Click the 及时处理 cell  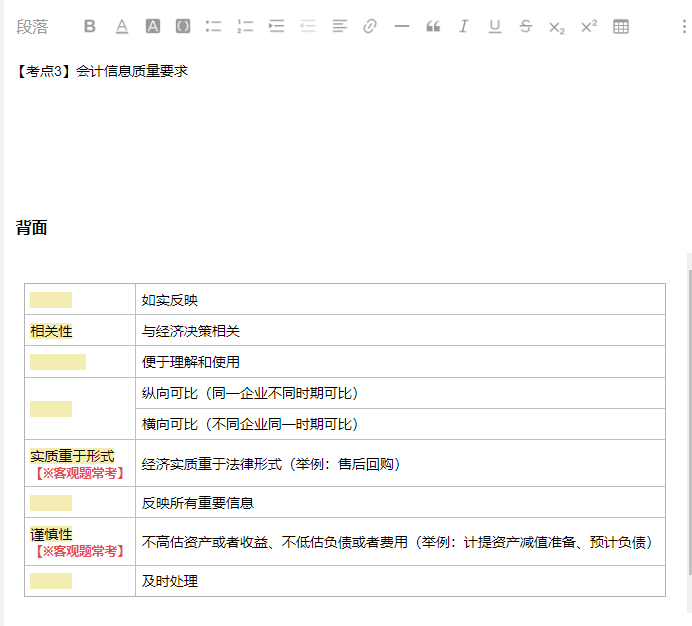tap(400, 581)
